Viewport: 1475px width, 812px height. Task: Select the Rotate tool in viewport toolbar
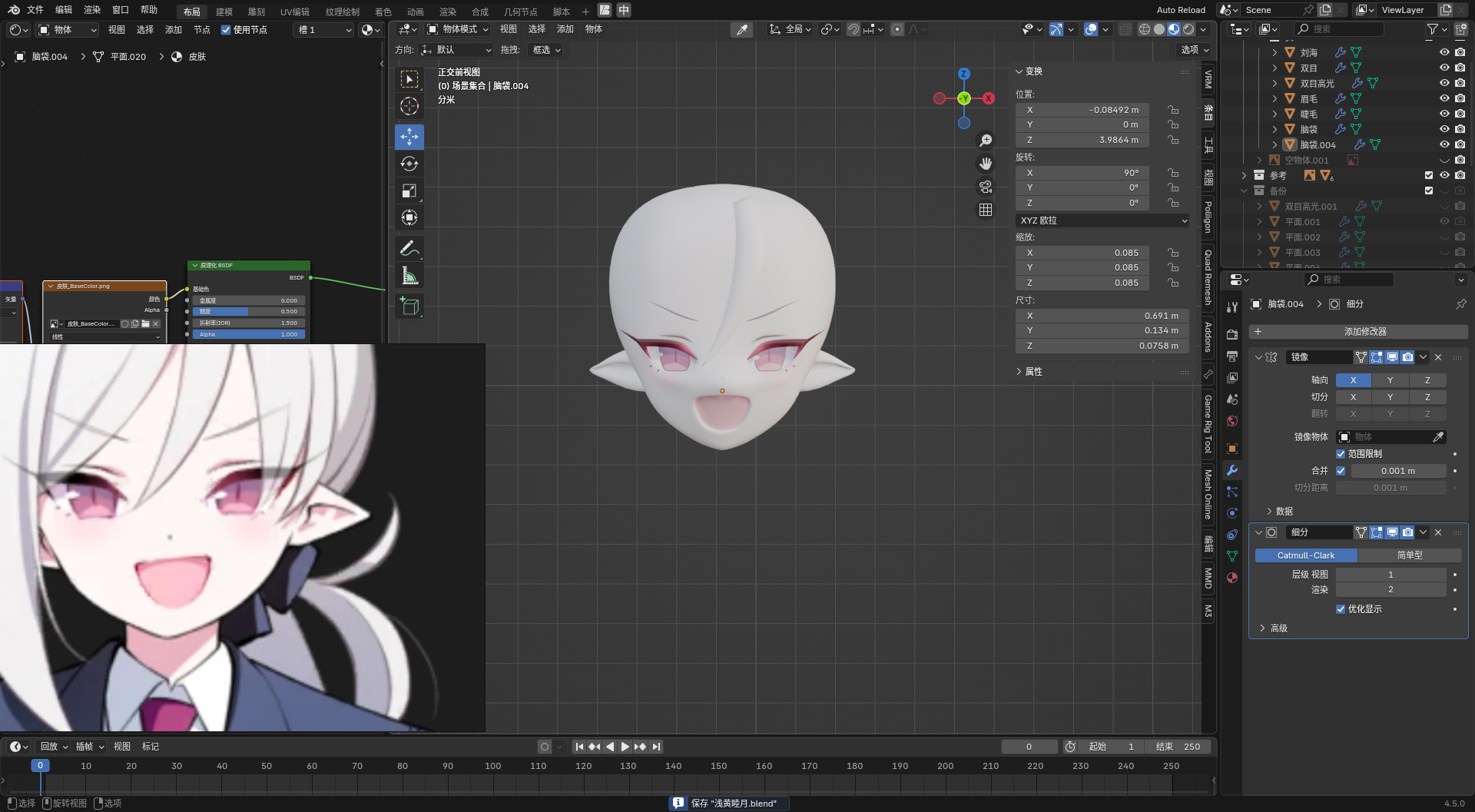[409, 164]
